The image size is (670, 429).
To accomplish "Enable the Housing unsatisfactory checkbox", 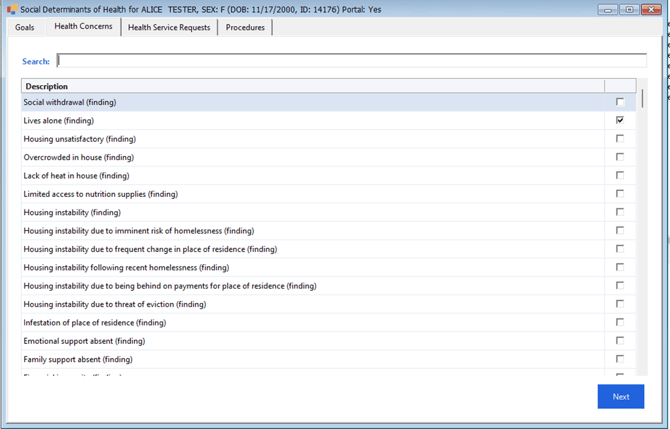I will pos(620,139).
